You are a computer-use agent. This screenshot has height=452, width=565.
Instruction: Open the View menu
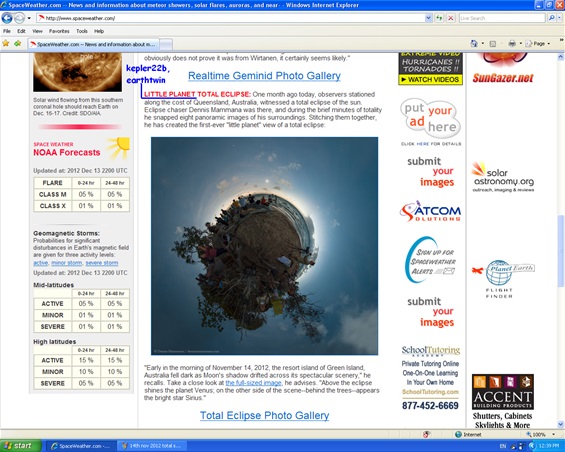coord(37,31)
